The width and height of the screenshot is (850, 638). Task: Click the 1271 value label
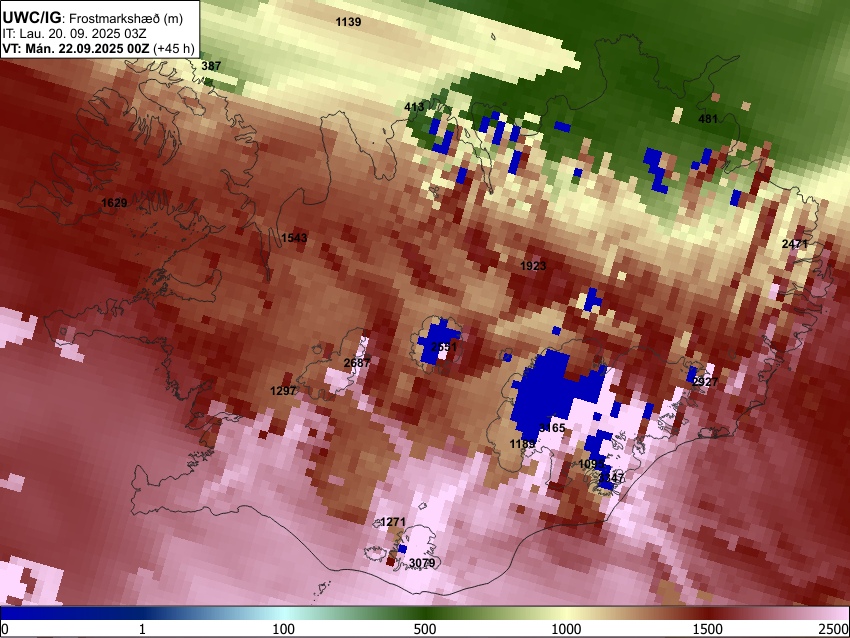pyautogui.click(x=392, y=522)
